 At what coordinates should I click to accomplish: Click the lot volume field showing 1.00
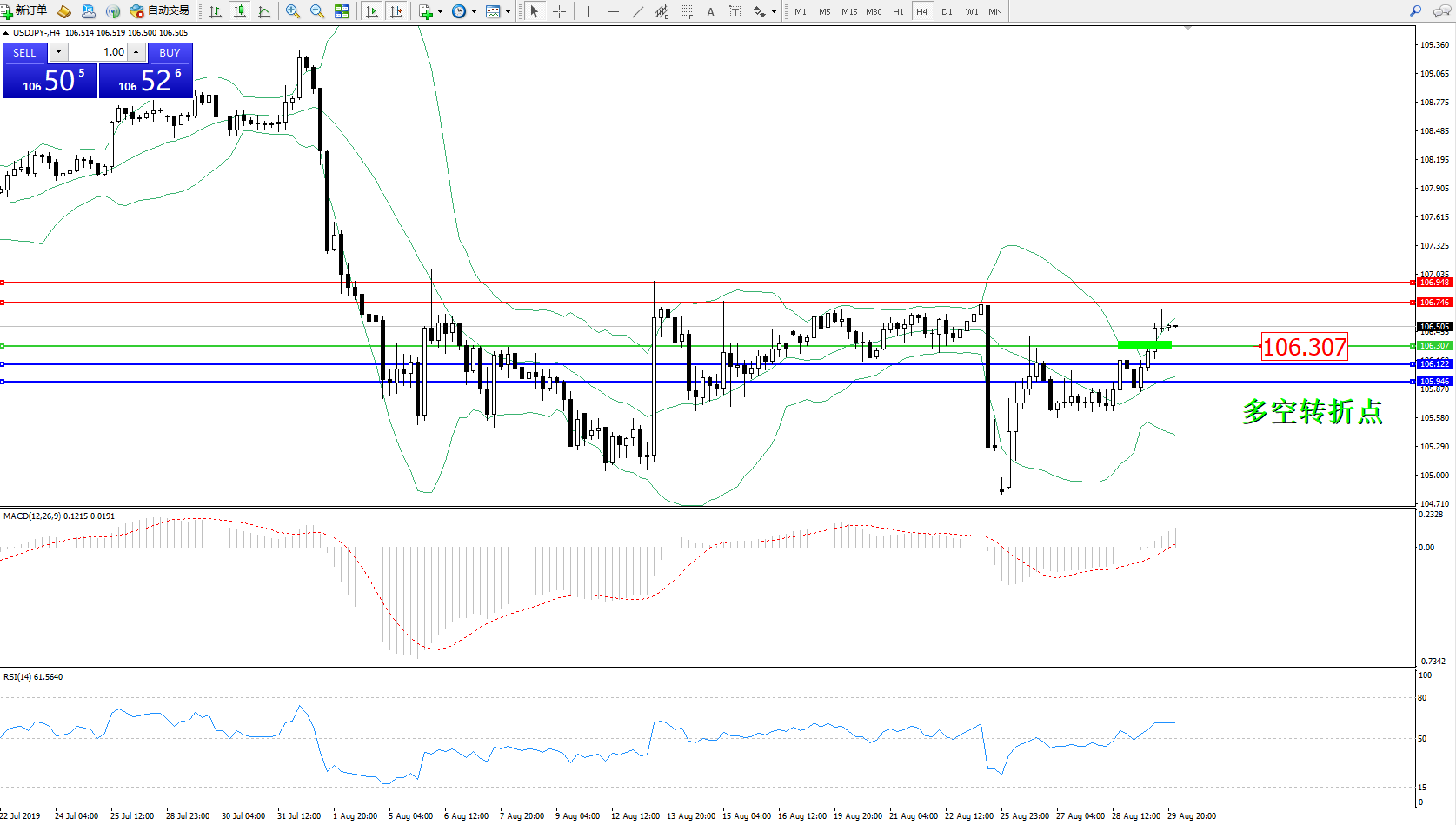(x=98, y=52)
